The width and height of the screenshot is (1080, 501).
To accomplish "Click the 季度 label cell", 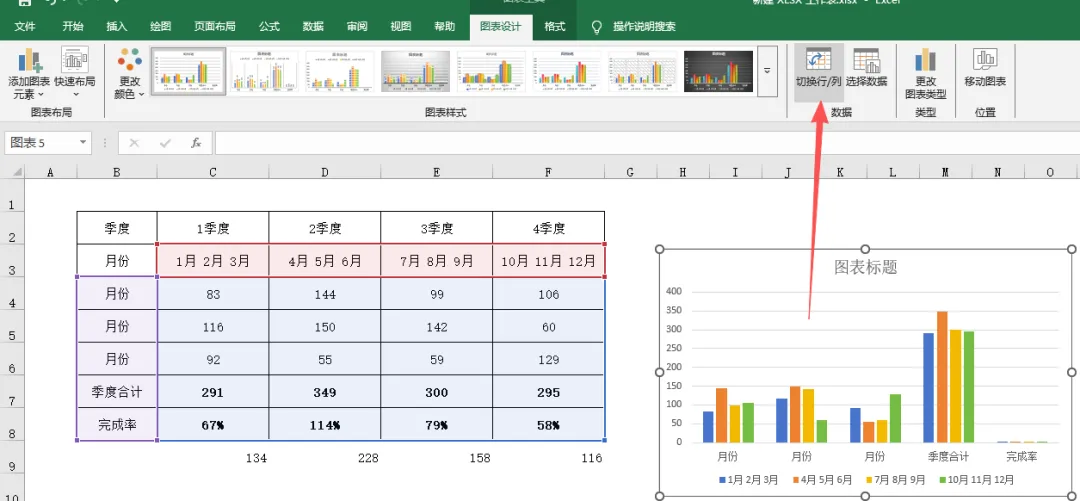I will 116,228.
